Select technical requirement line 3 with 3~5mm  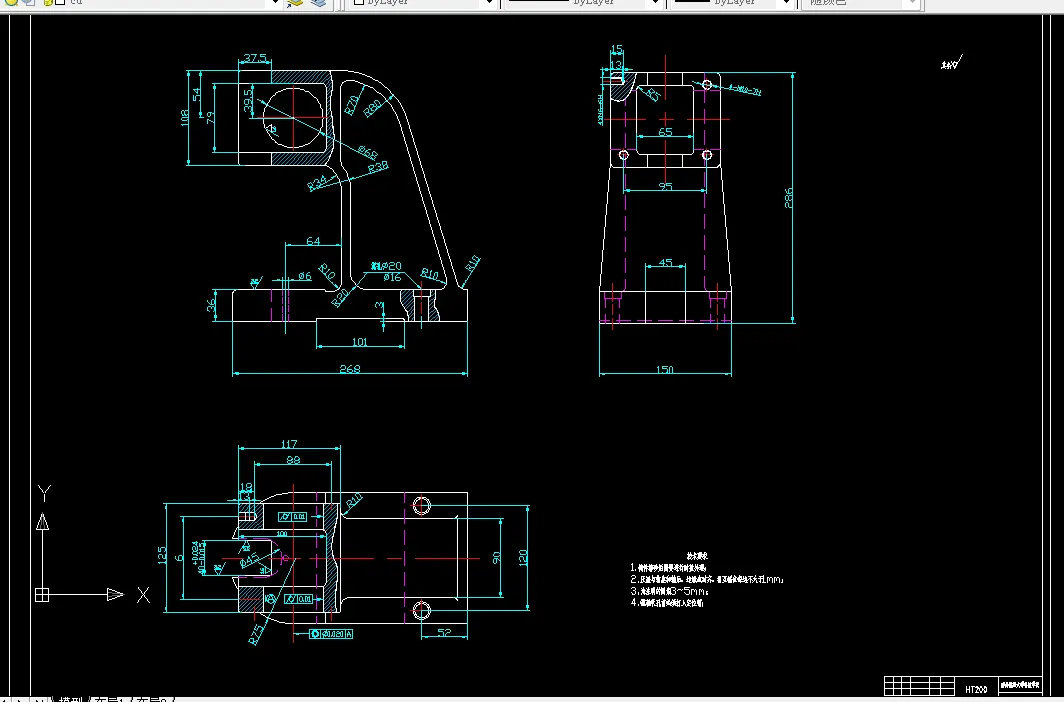click(x=670, y=591)
